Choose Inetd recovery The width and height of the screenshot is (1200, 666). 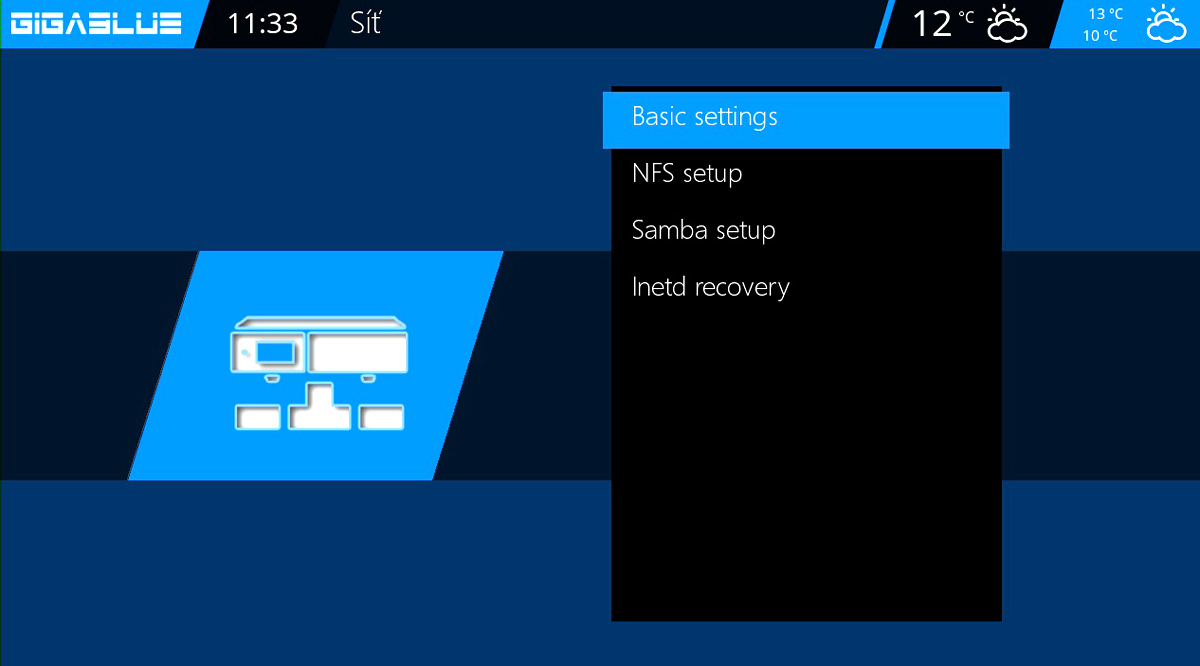(x=806, y=288)
